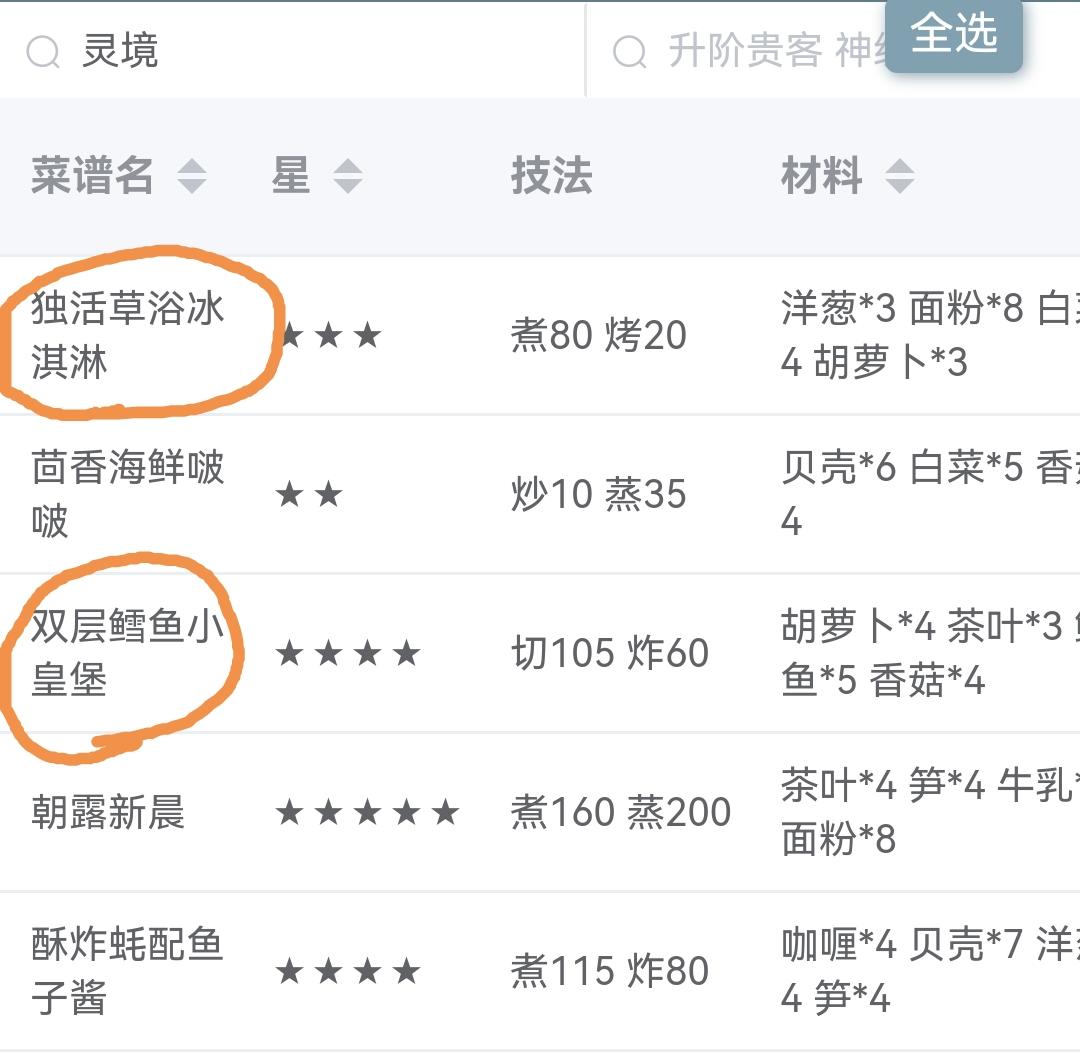Viewport: 1080px width, 1064px height.
Task: Focus the 灵境 search field
Action: click(292, 51)
